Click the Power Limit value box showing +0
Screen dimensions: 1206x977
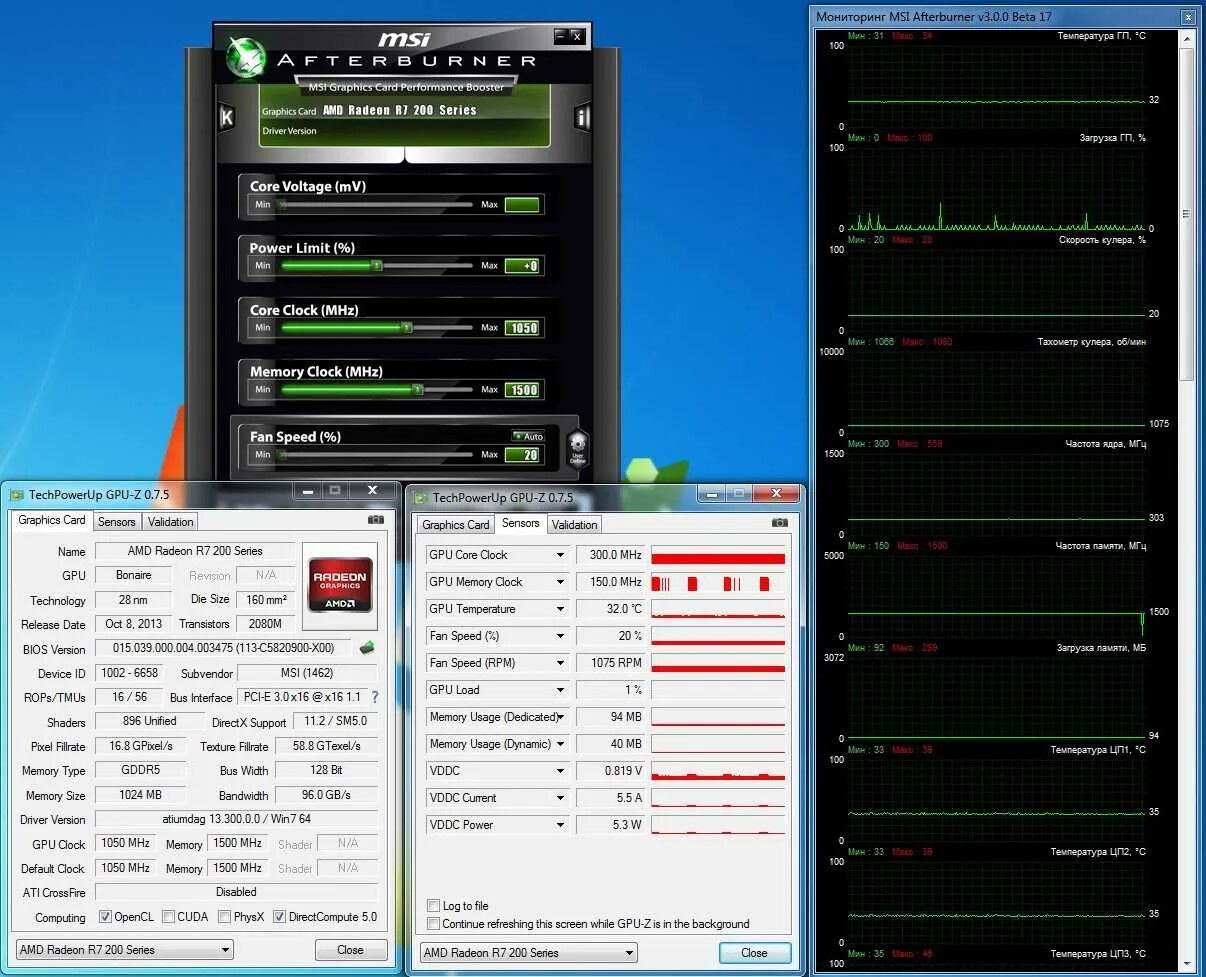click(x=522, y=266)
